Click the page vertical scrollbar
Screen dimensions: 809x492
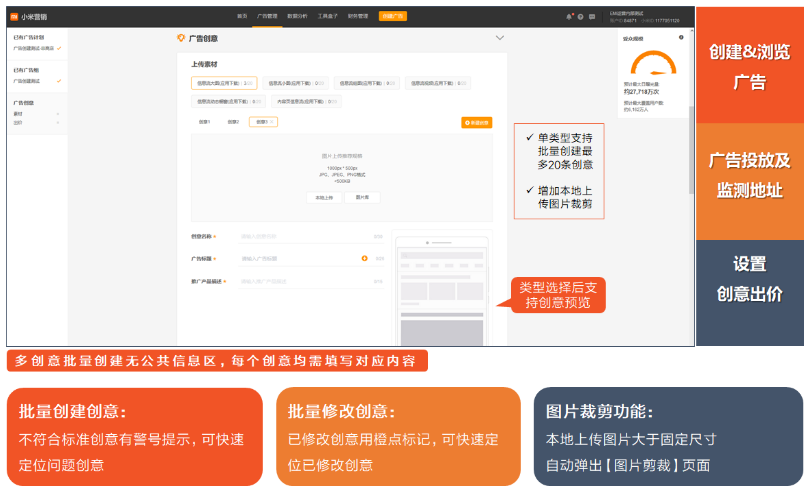(691, 150)
